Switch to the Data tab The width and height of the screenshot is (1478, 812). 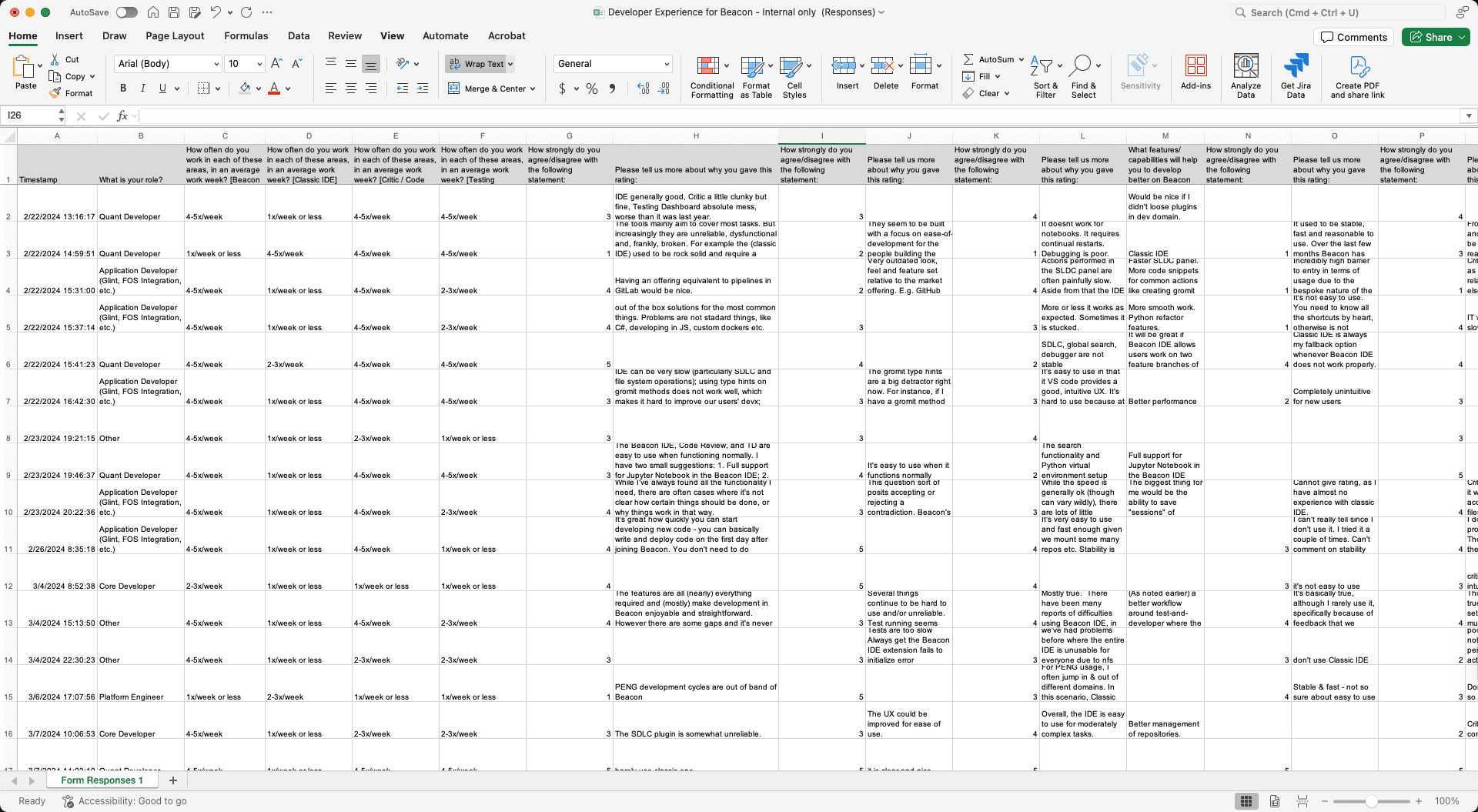click(x=299, y=36)
